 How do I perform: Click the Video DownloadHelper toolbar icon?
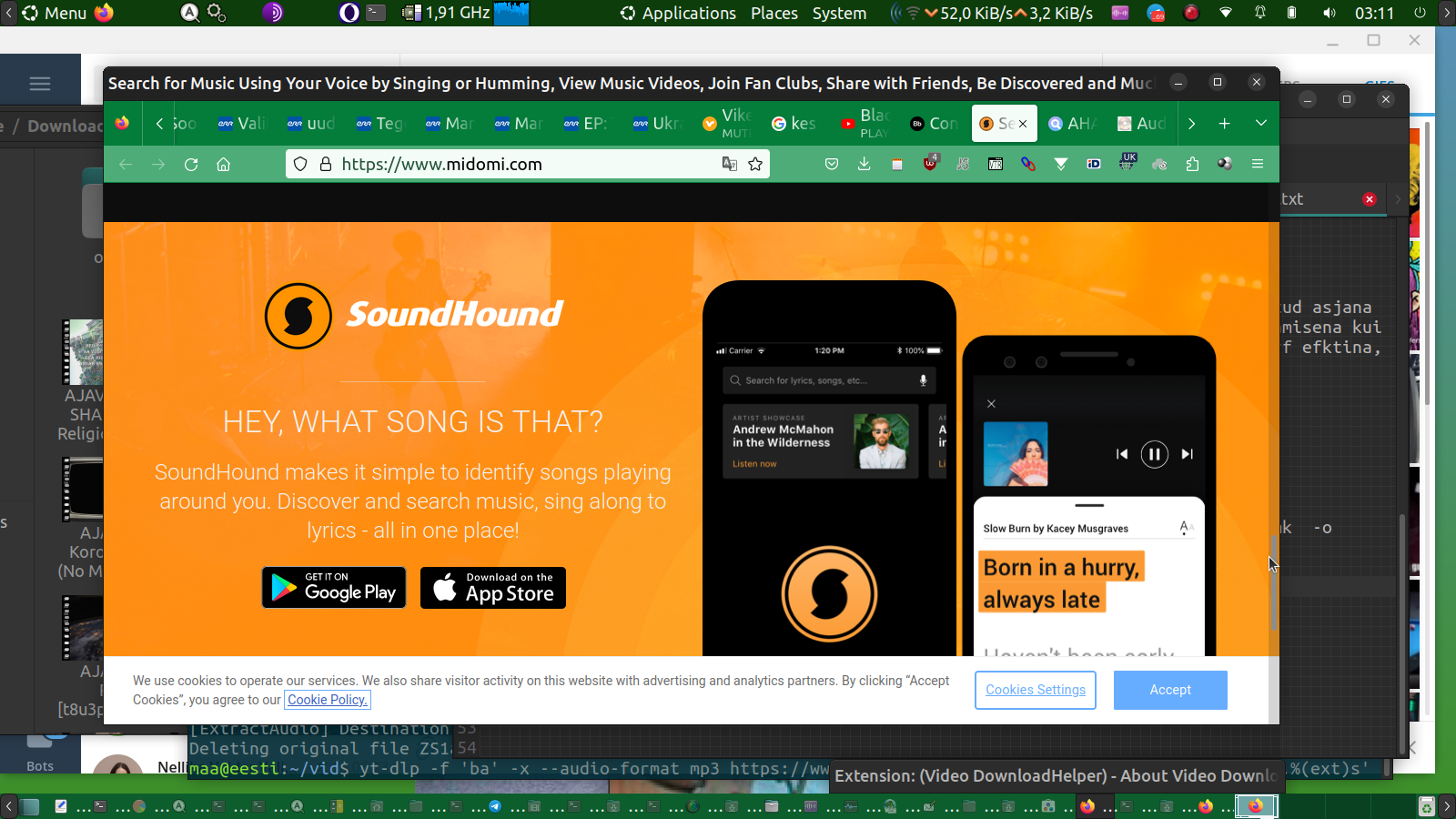click(x=1225, y=165)
